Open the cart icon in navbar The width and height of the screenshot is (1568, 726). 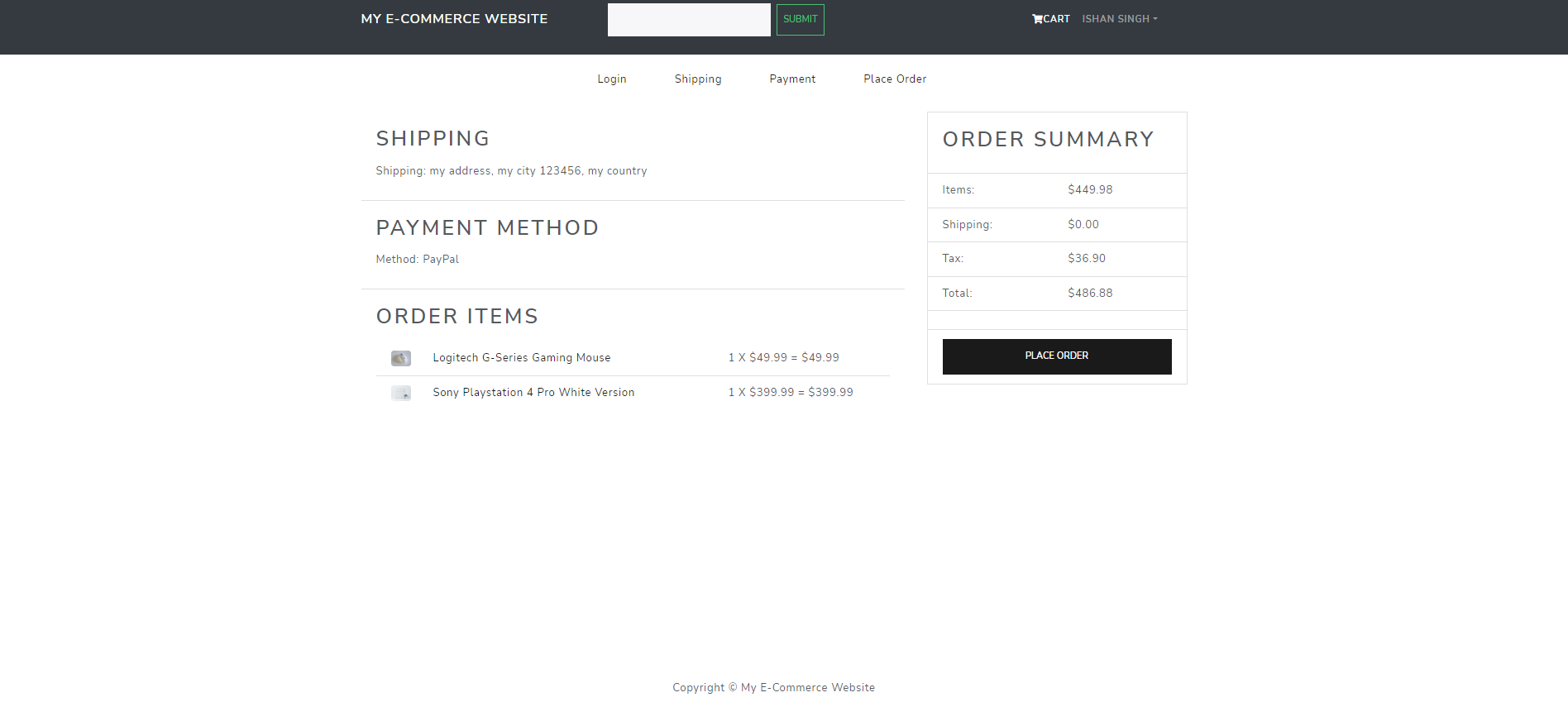coord(1050,19)
